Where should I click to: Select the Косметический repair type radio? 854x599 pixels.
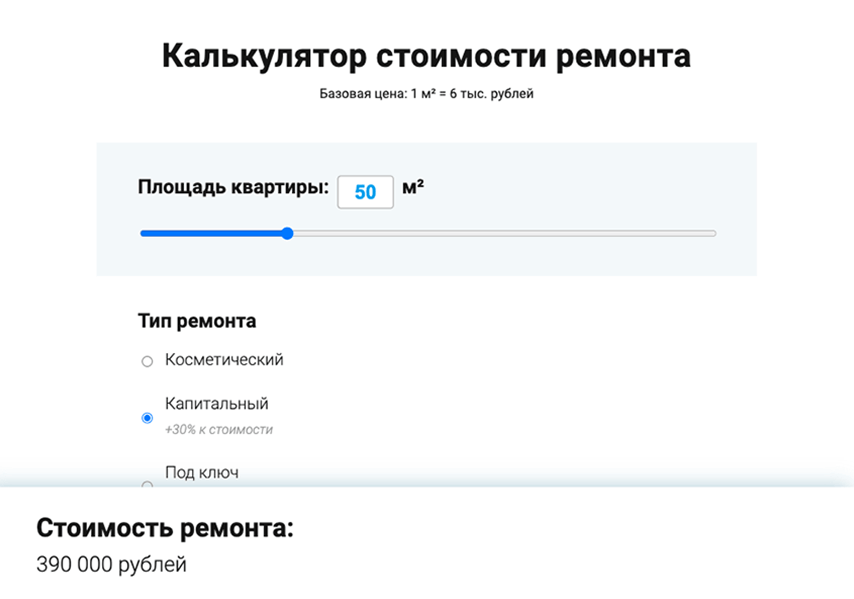147,362
